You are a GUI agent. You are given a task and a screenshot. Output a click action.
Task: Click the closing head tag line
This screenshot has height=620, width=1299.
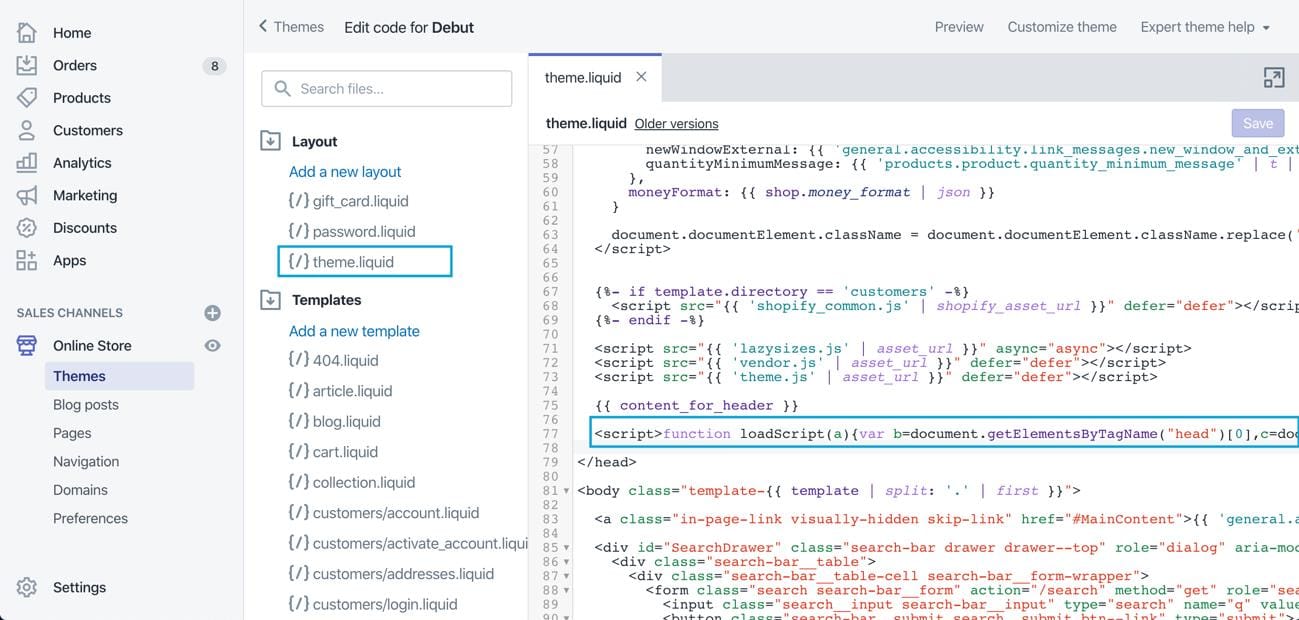click(607, 463)
